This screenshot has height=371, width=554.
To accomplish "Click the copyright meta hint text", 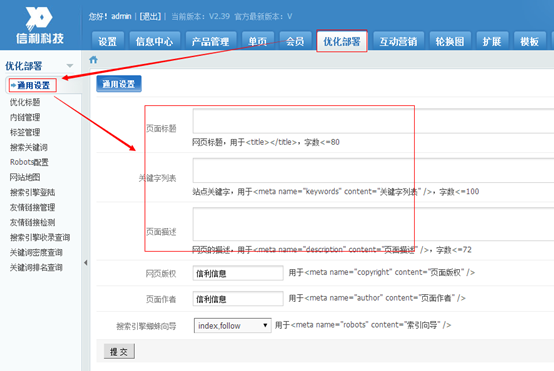I will (382, 272).
